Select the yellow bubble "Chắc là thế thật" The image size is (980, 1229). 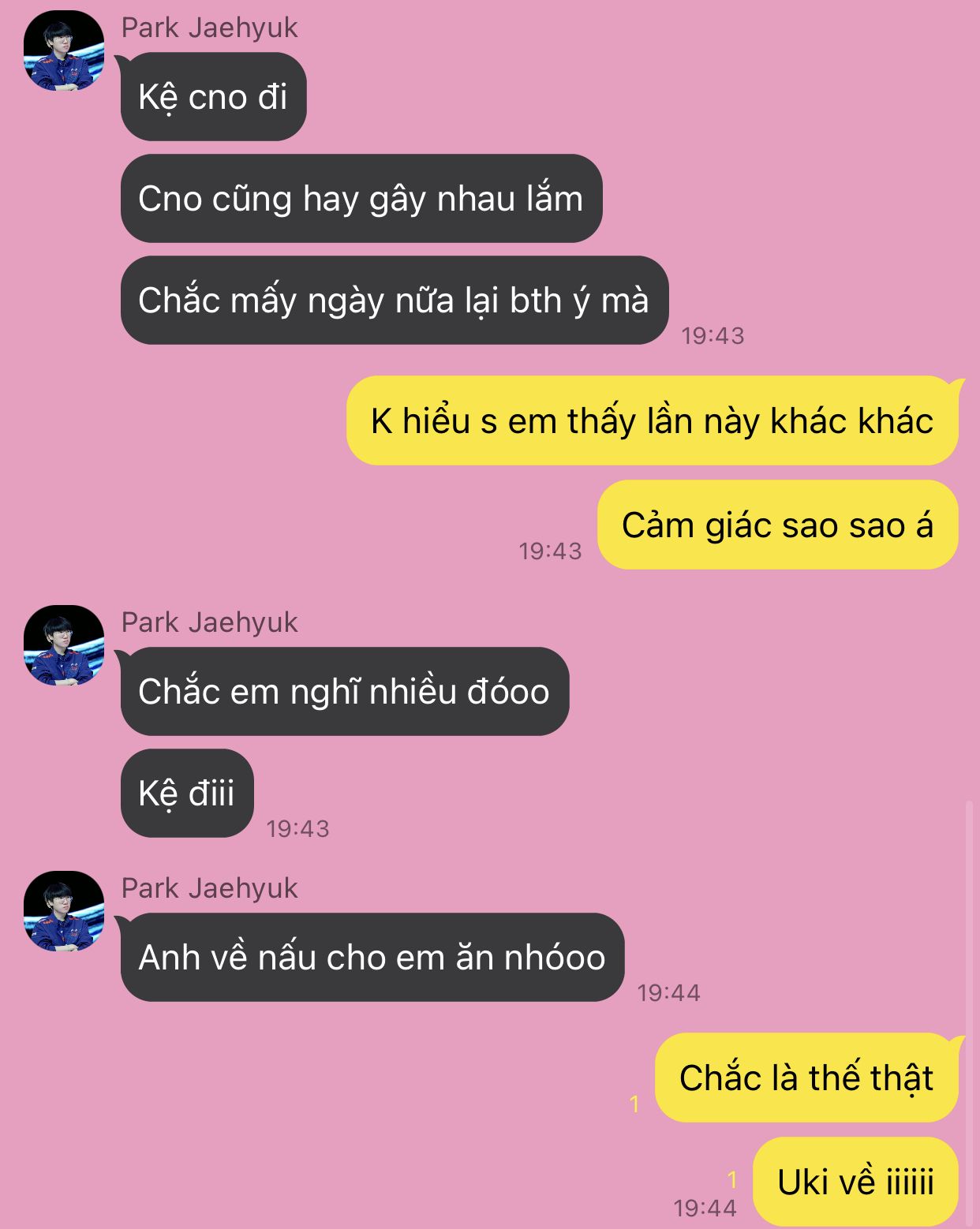[x=806, y=1078]
